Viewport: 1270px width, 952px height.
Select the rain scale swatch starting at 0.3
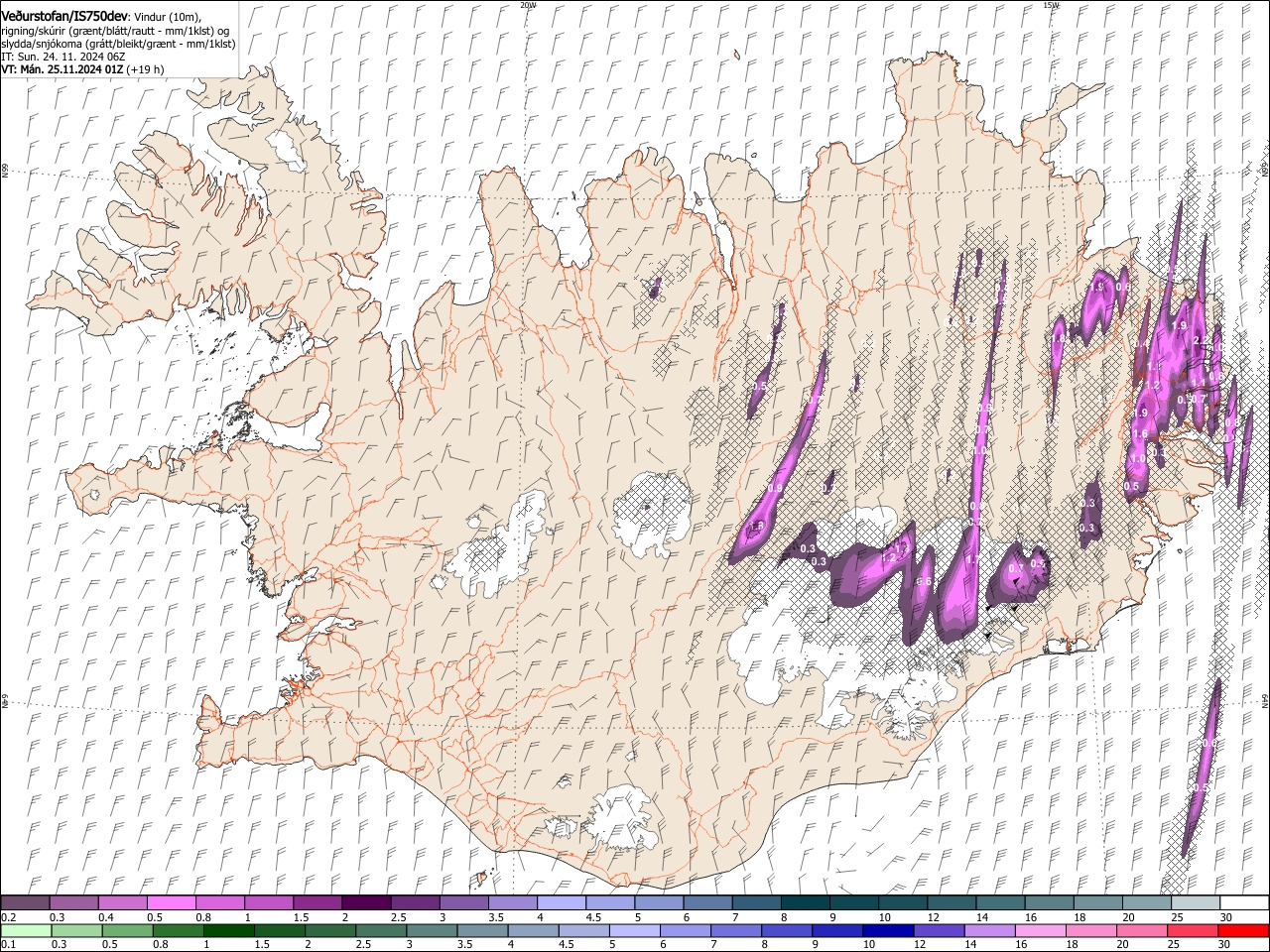[x=76, y=931]
